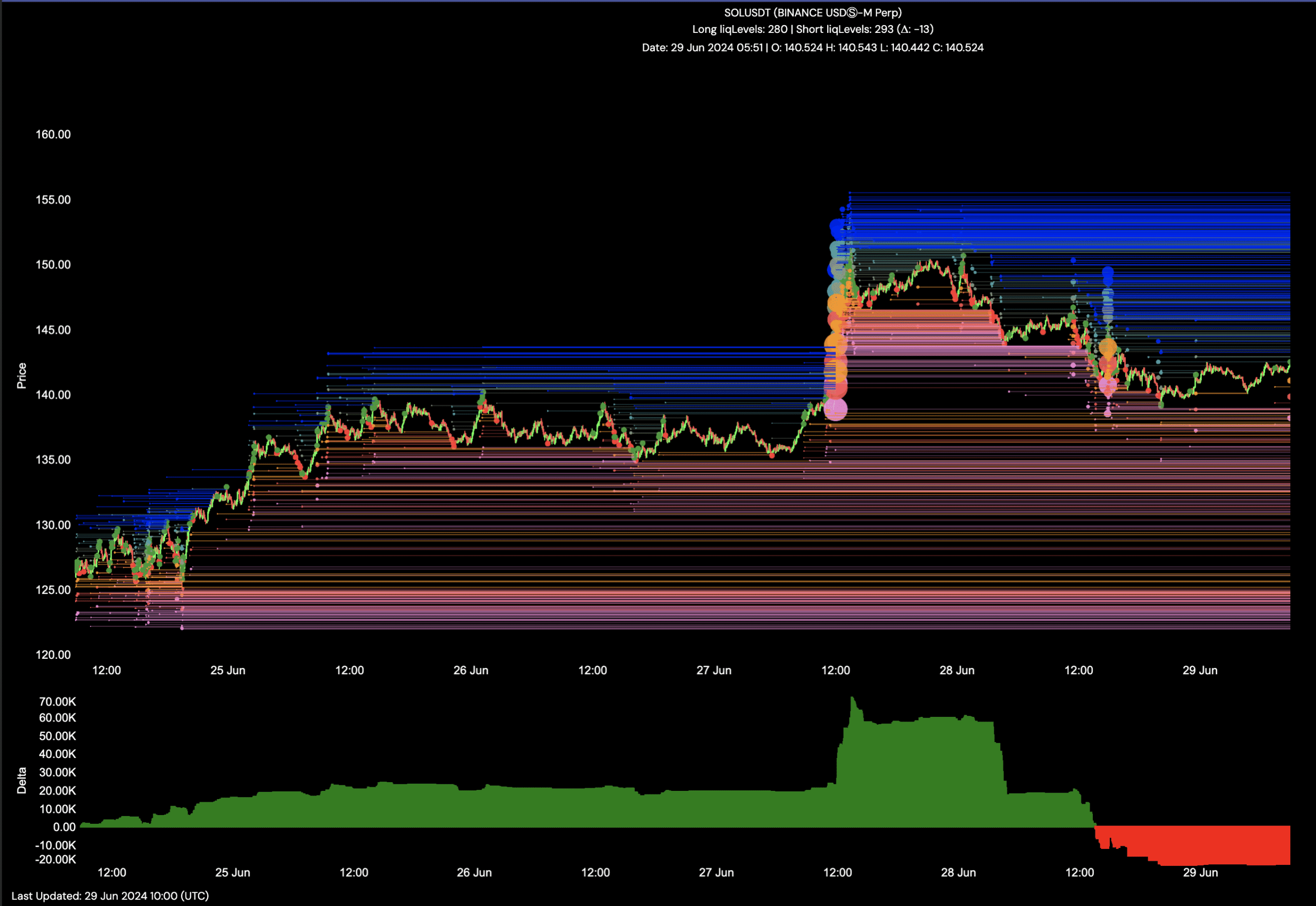Click the 25 Jun label under the Delta chart
Viewport: 1316px width, 906px height.
tap(232, 873)
